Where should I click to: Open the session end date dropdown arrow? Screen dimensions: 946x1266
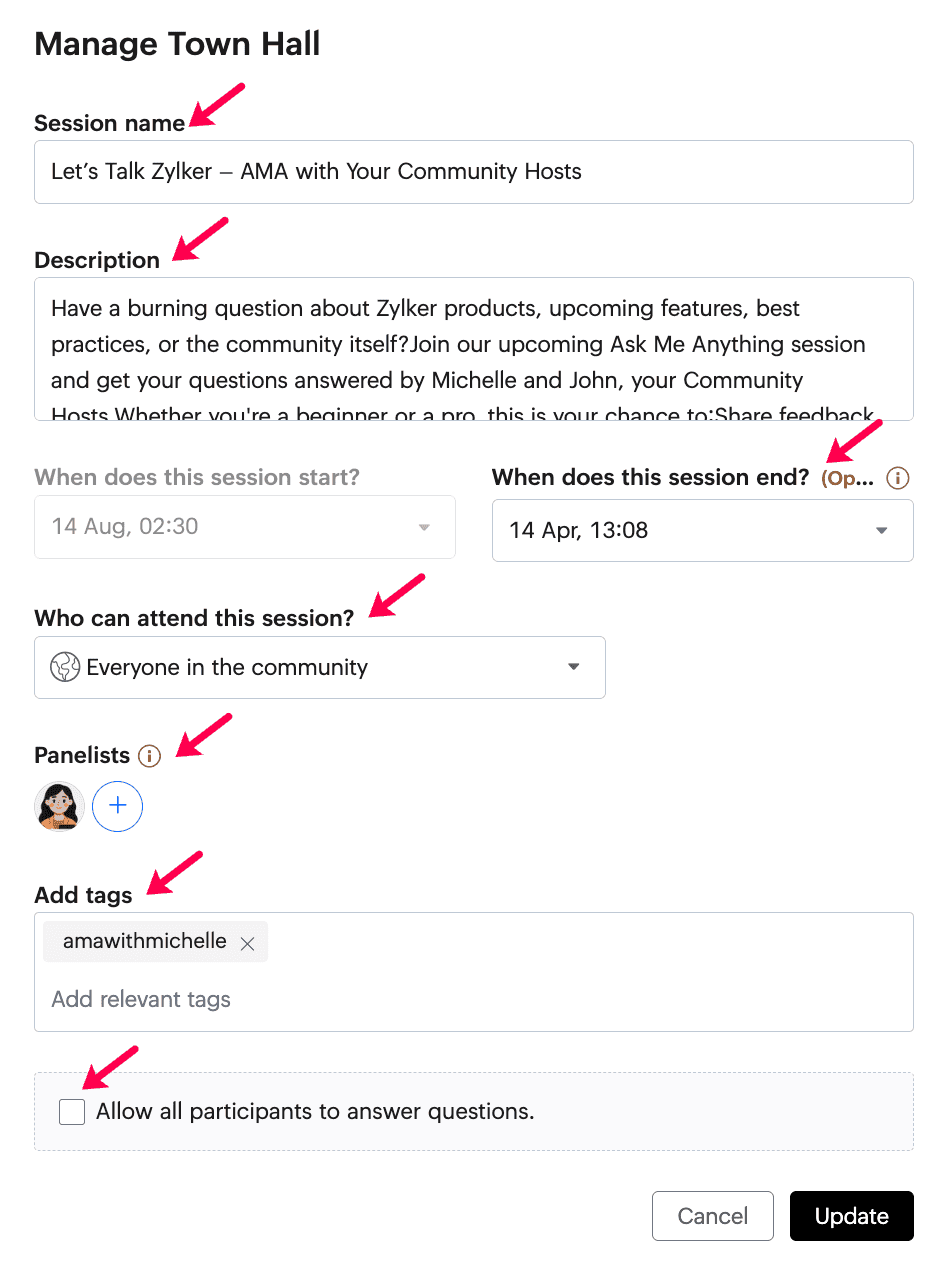(882, 530)
